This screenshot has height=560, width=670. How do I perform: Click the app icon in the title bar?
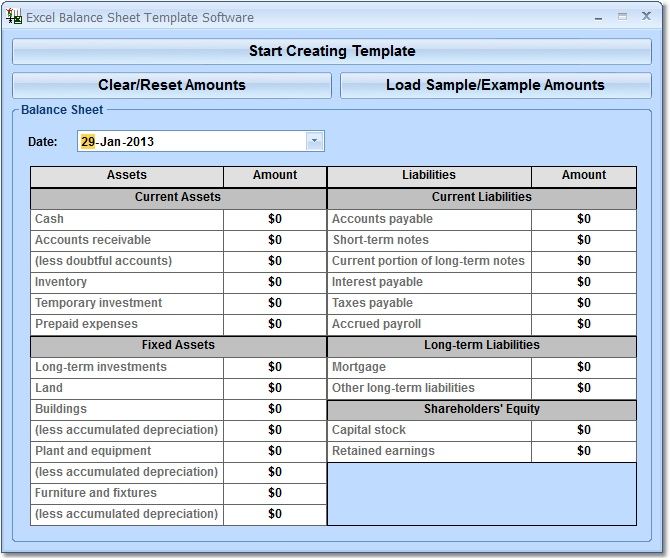[14, 17]
